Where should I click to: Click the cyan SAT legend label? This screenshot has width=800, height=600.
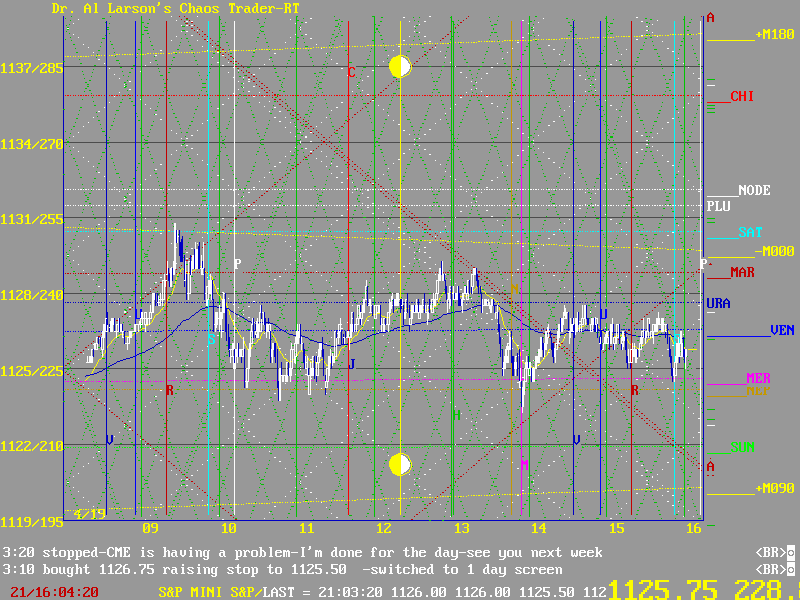click(750, 232)
